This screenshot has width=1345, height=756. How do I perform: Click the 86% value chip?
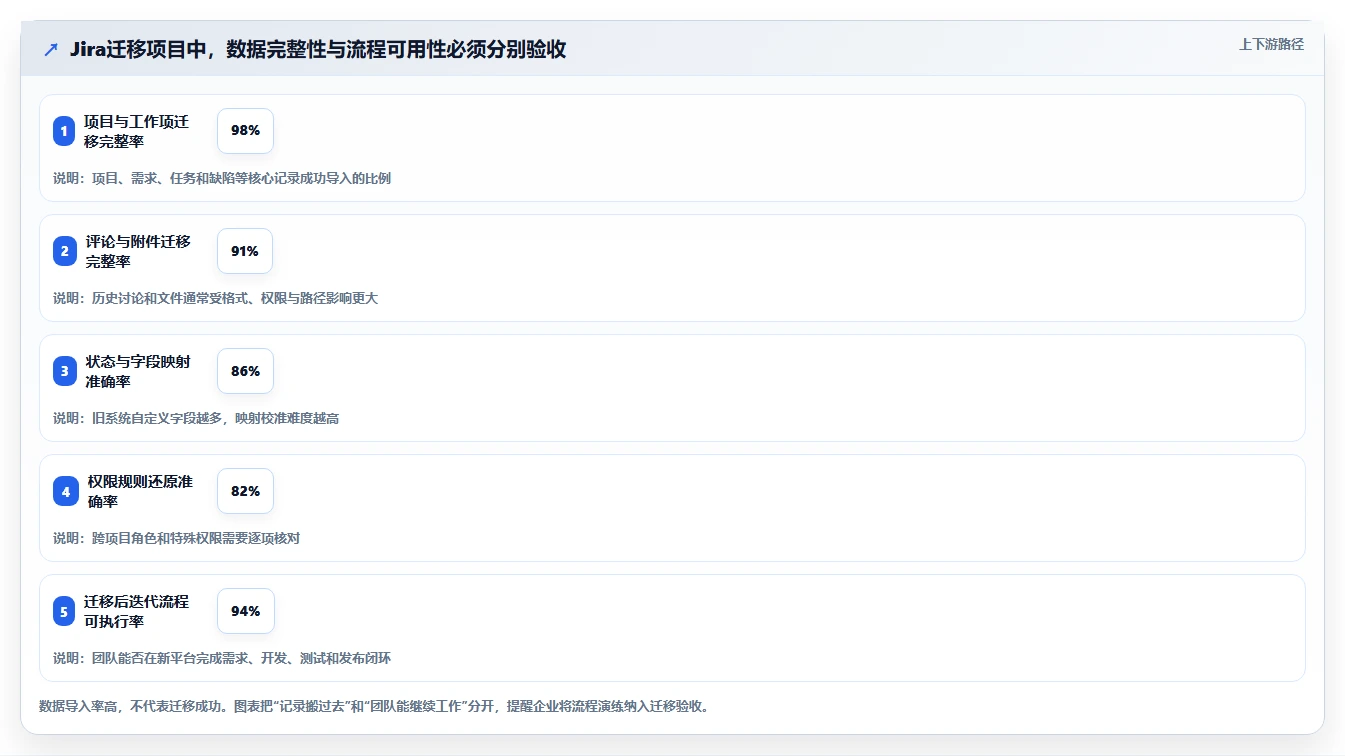(x=245, y=371)
